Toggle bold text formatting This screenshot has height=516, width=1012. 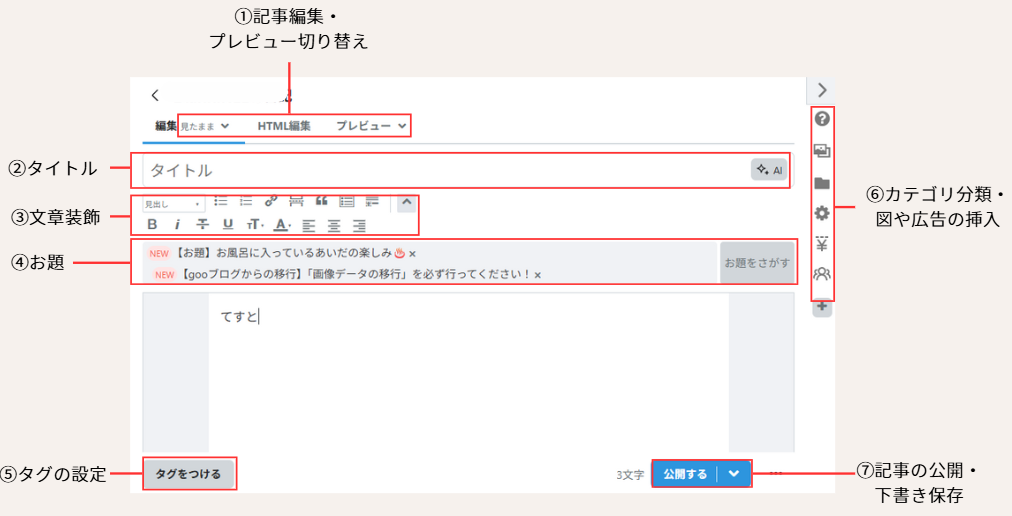click(x=153, y=224)
